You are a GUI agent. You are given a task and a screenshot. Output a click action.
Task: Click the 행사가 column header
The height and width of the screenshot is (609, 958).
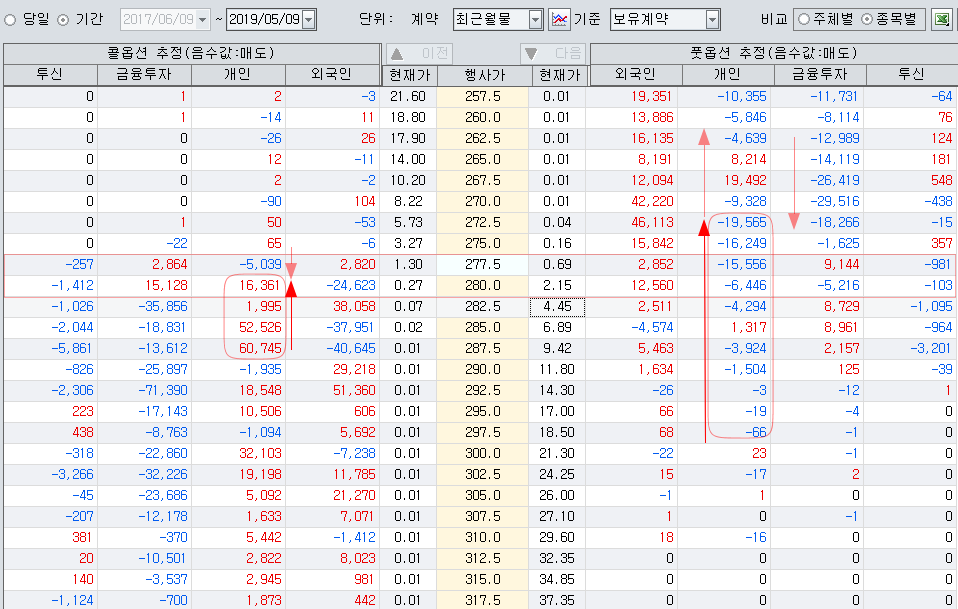tap(483, 73)
